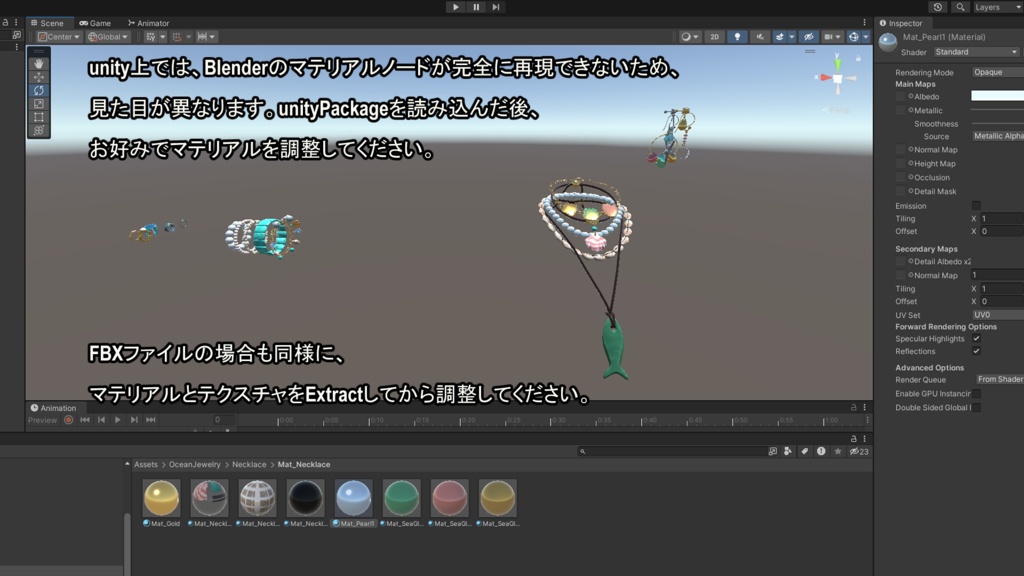The image size is (1024, 576).
Task: Click the editor Play button
Action: tap(455, 7)
